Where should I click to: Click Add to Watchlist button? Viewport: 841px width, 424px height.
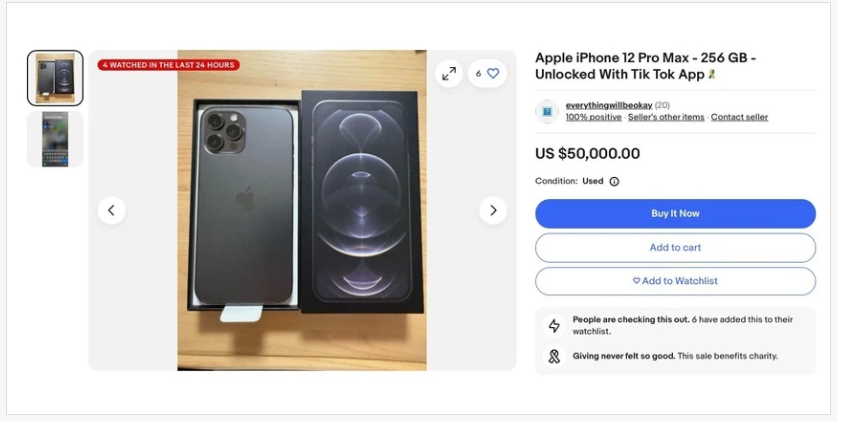coord(675,281)
